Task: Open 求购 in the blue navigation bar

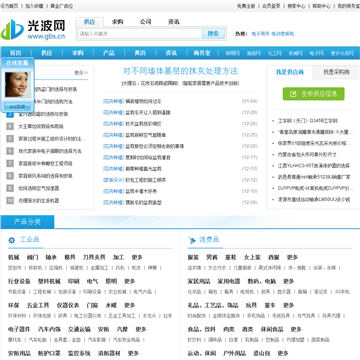Action: pyautogui.click(x=78, y=53)
